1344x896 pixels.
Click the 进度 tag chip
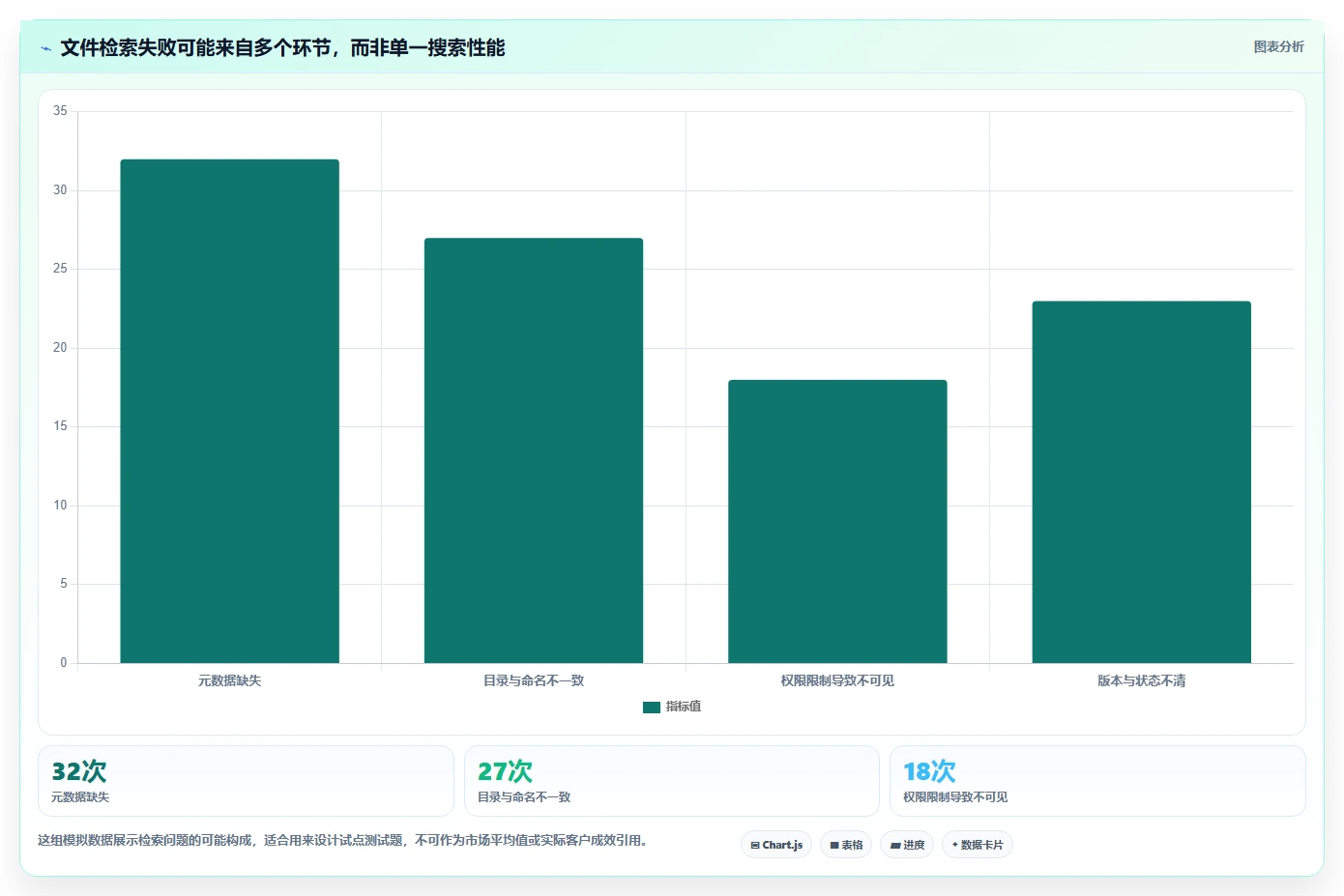[907, 845]
